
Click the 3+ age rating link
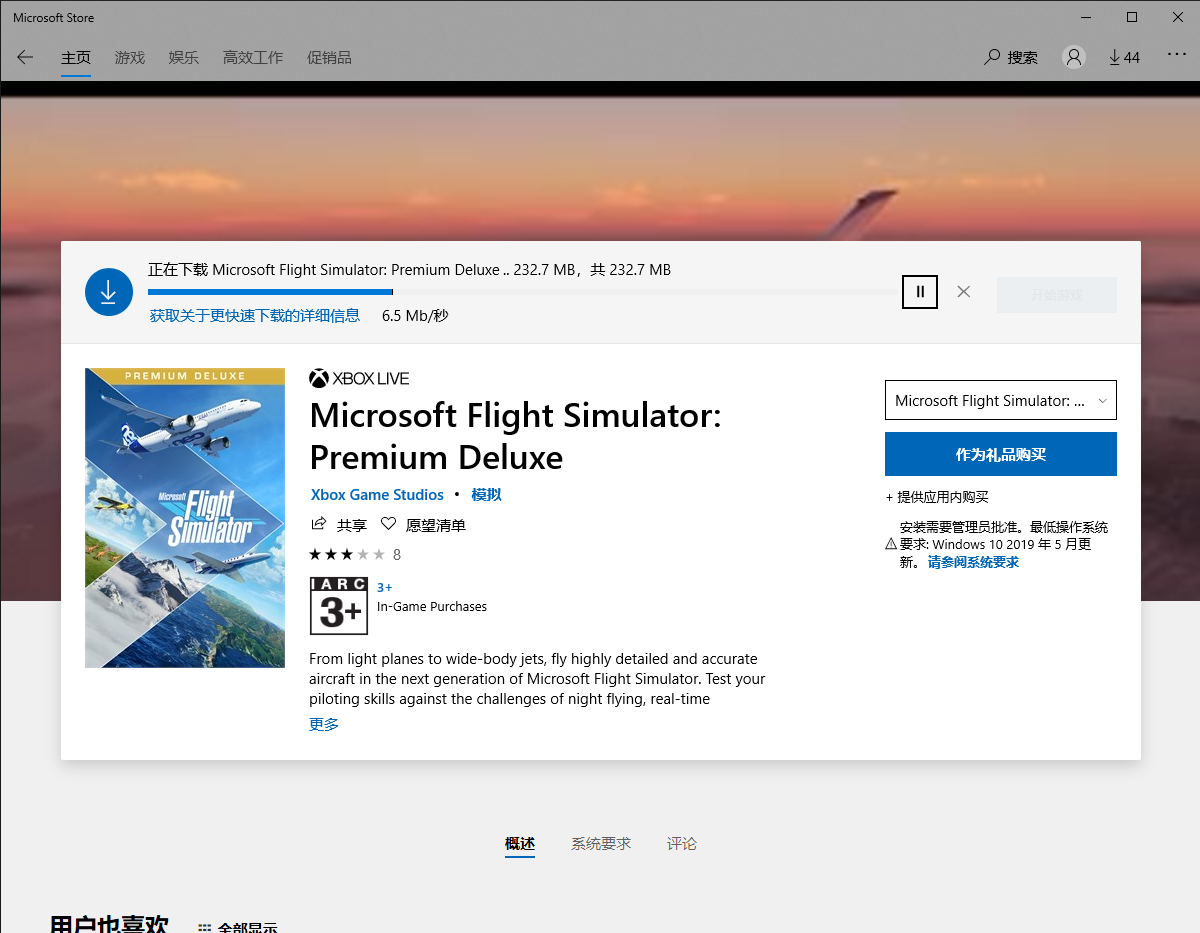(x=385, y=587)
